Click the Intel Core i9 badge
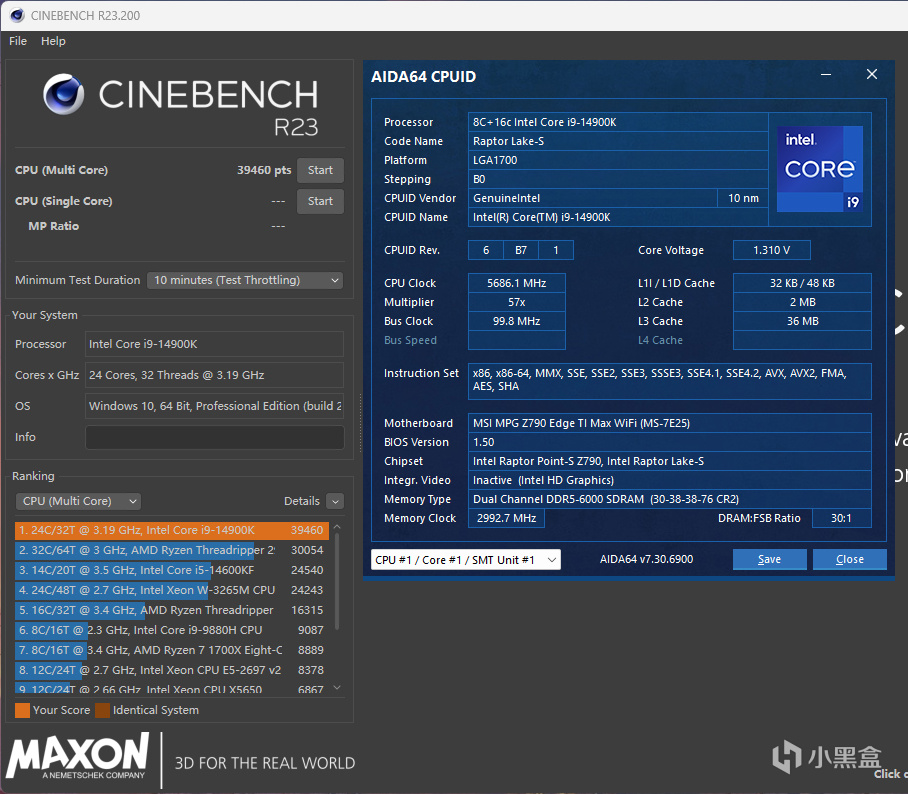908x794 pixels. pyautogui.click(x=820, y=169)
